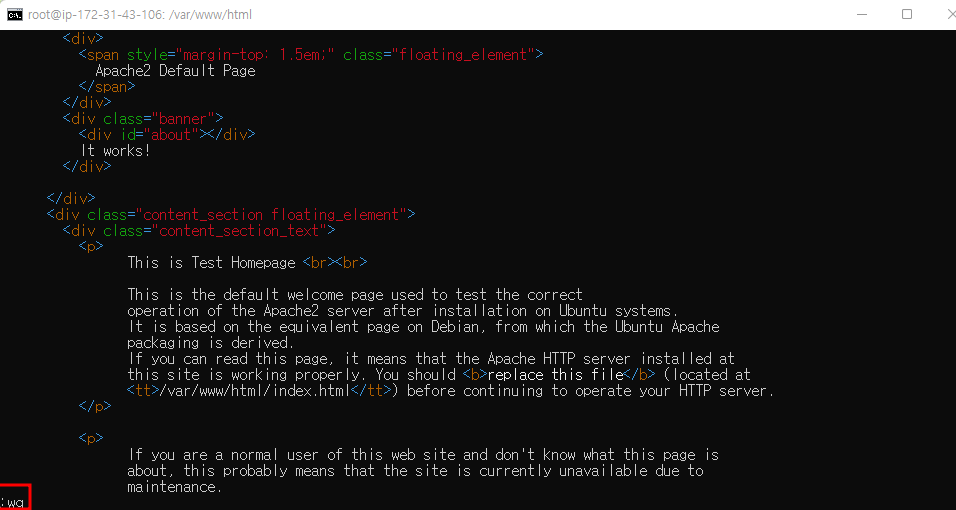Click the 'It works!' text line
956x510 pixels.
pos(115,150)
